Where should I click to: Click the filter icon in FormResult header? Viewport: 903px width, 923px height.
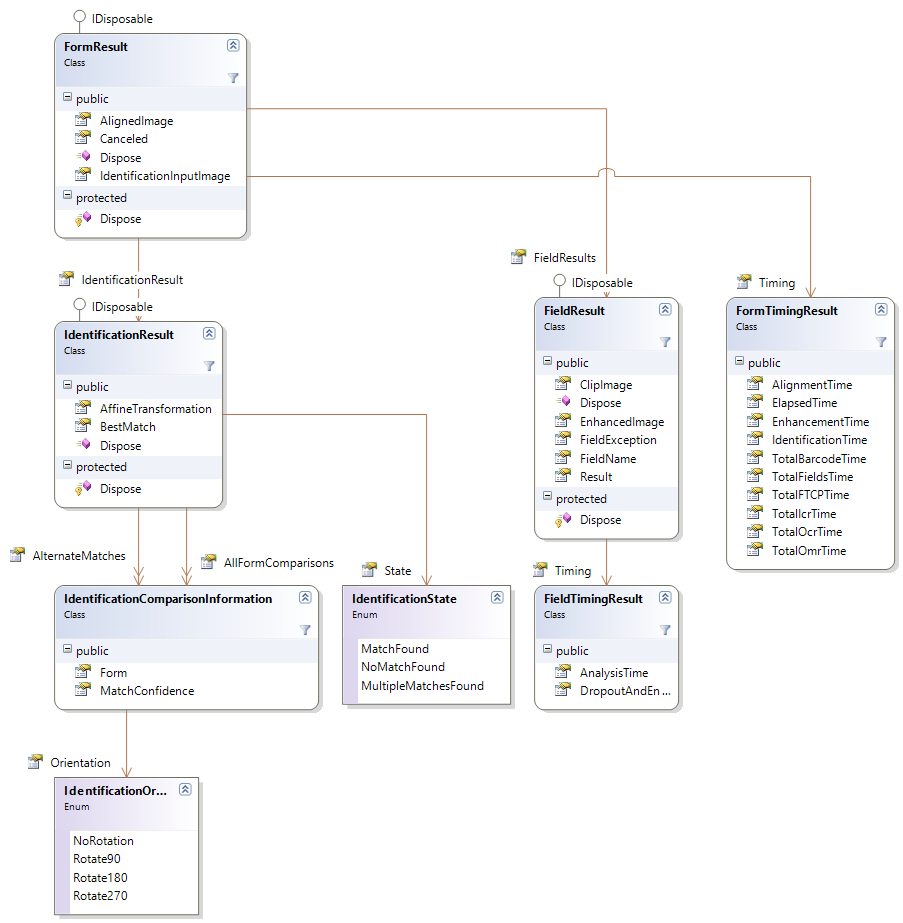coord(233,78)
